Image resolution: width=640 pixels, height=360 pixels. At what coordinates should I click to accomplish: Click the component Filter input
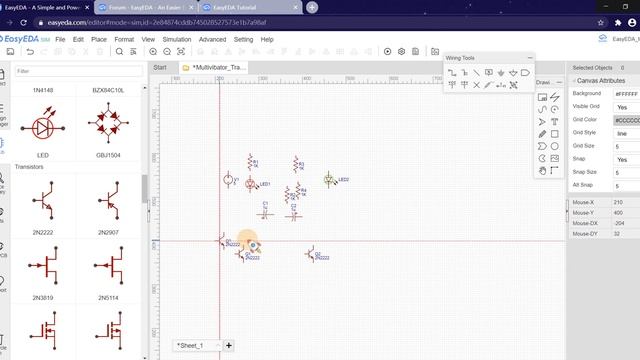[x=79, y=71]
